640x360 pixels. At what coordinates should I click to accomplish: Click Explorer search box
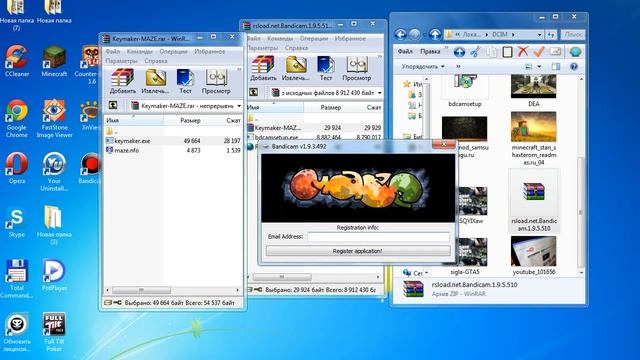point(573,35)
